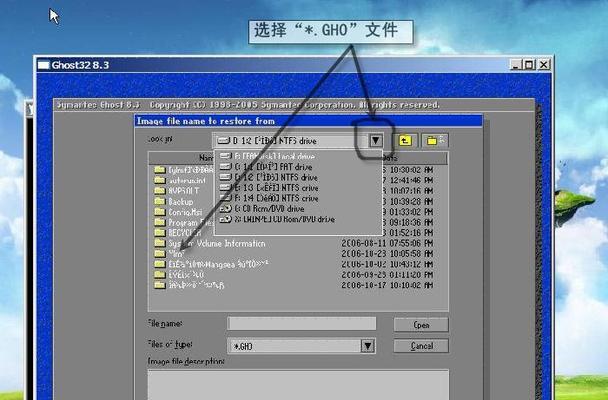
Task: Click the Program Files folder icon
Action: click(x=160, y=222)
